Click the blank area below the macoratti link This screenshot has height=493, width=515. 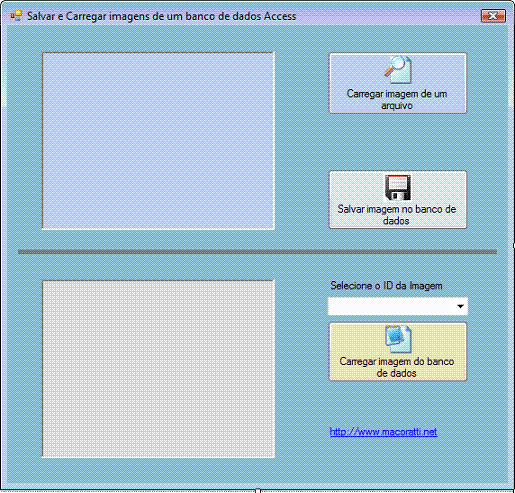[397, 460]
